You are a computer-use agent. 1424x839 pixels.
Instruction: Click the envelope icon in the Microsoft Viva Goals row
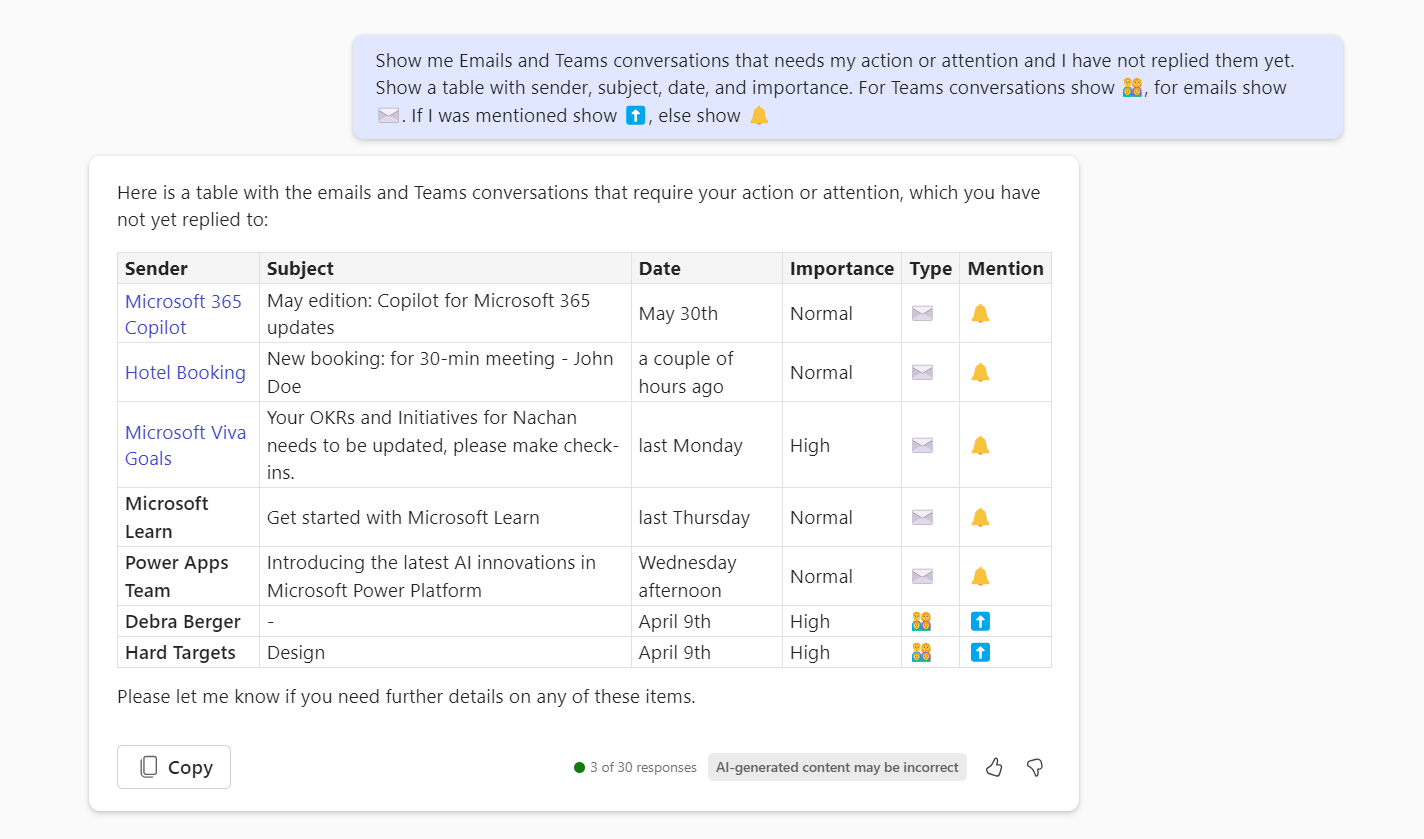tap(922, 446)
